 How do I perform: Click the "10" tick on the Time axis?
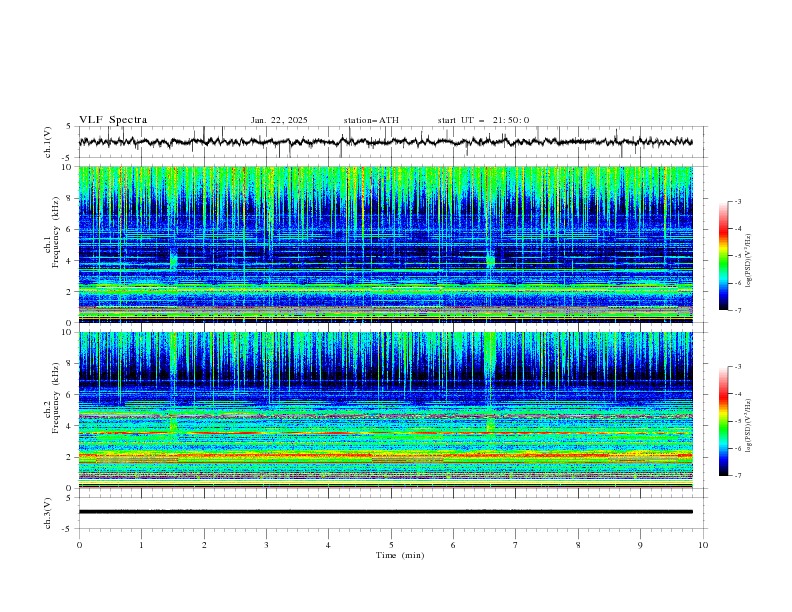[x=703, y=545]
